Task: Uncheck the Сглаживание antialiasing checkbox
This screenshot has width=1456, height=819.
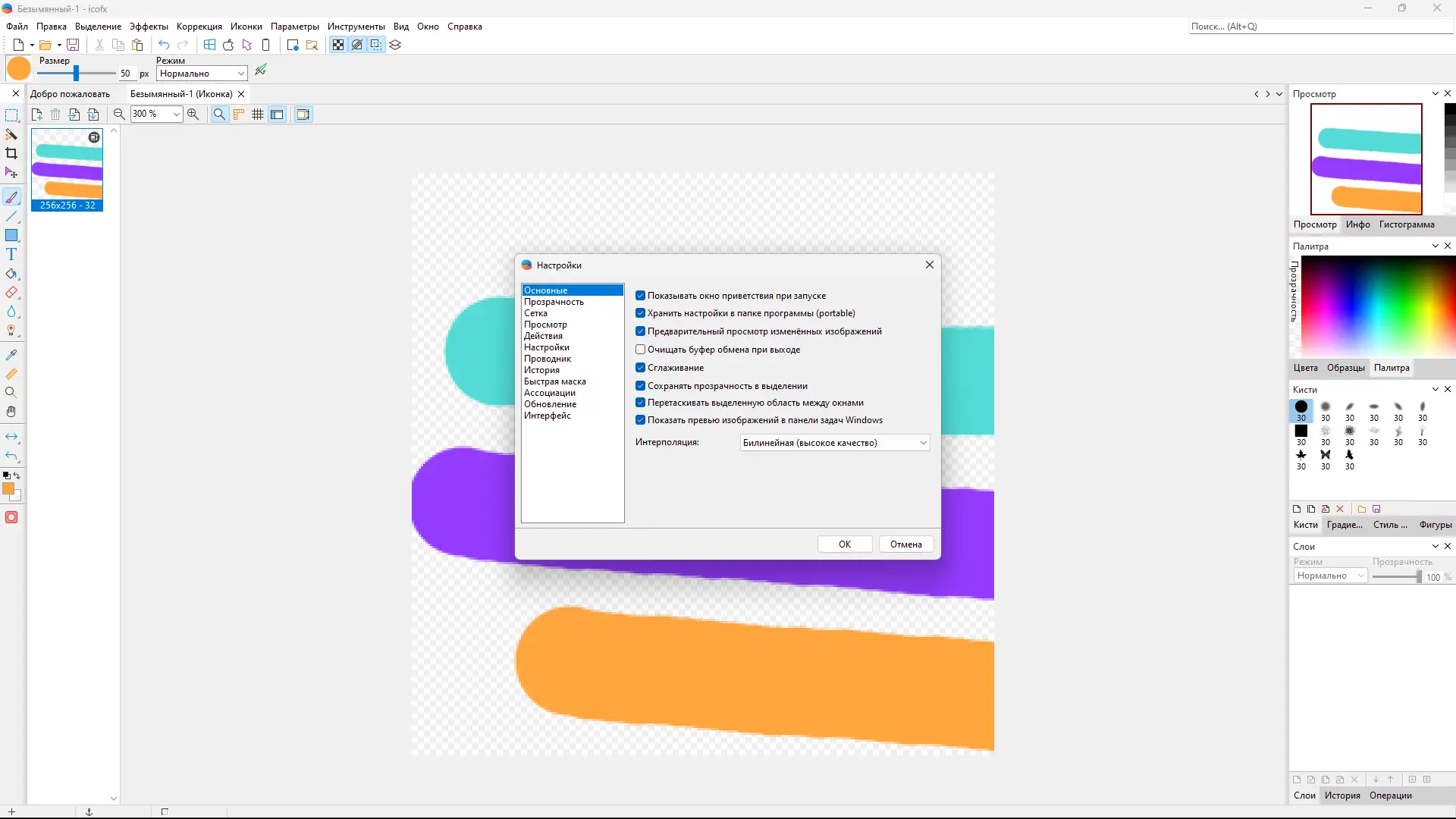Action: (x=641, y=368)
